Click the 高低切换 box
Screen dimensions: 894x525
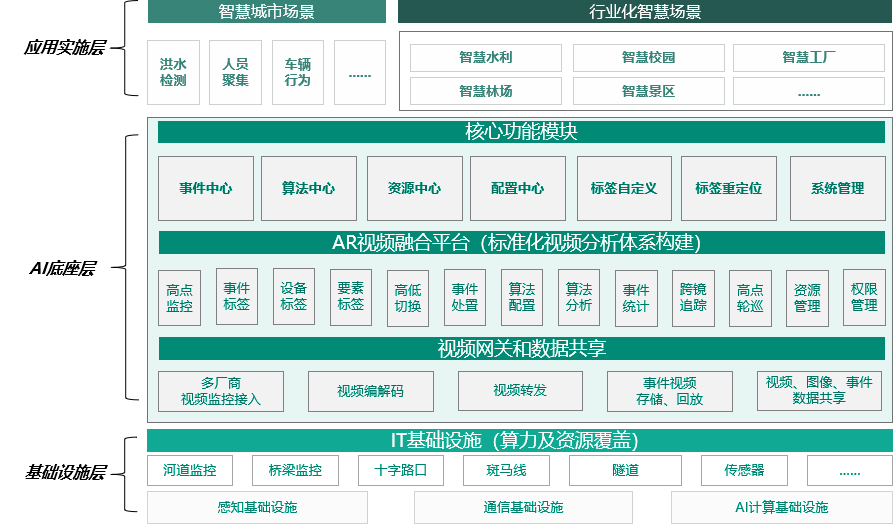(x=408, y=298)
